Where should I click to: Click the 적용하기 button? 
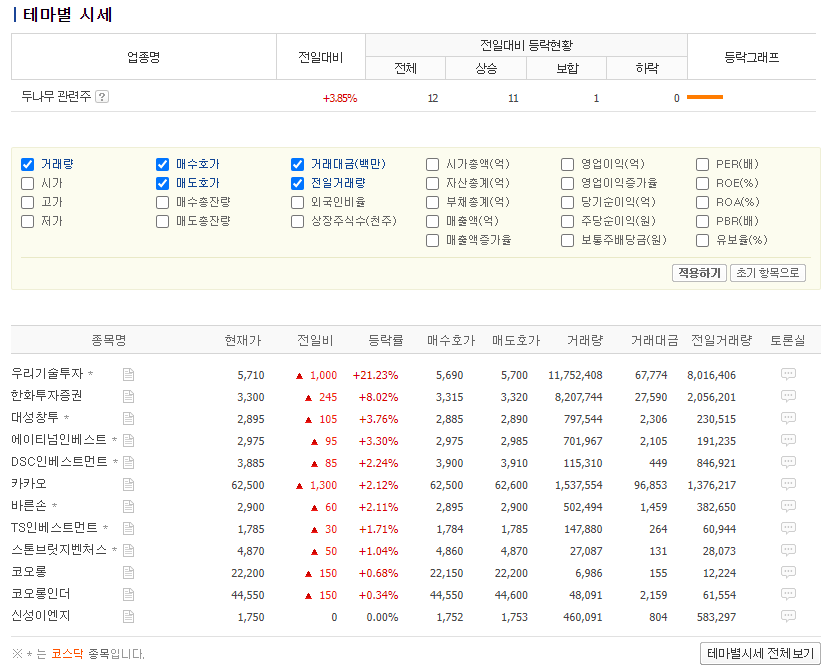click(699, 273)
